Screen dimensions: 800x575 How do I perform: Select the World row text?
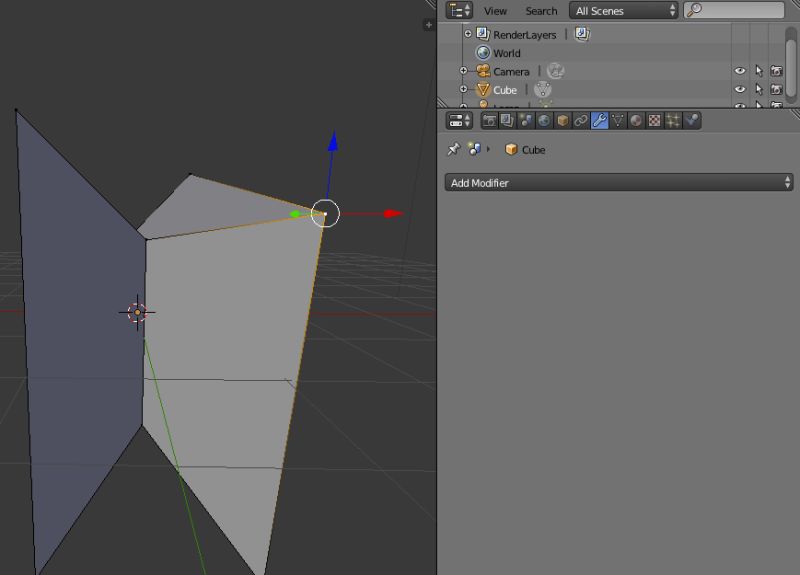pyautogui.click(x=507, y=53)
